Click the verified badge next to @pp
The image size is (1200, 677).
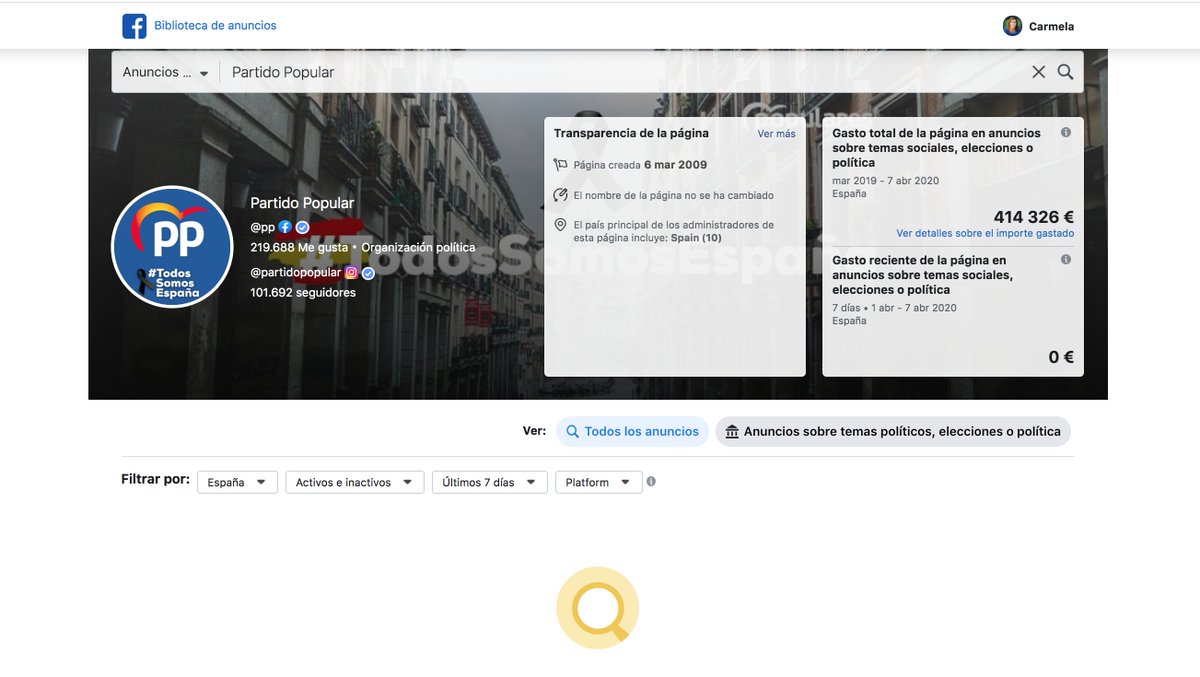click(302, 227)
